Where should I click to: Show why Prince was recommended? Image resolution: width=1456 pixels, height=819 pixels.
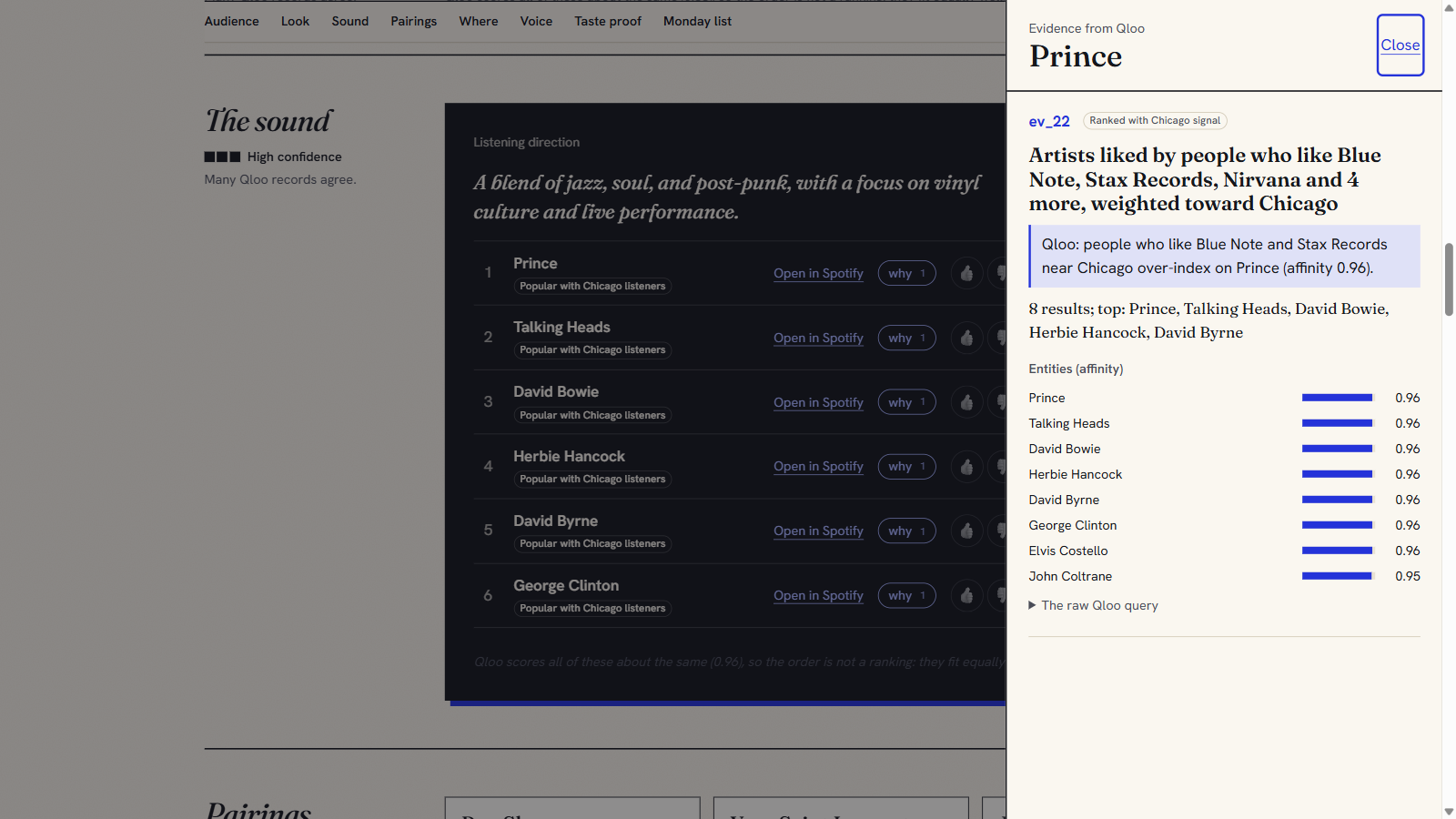pos(906,273)
